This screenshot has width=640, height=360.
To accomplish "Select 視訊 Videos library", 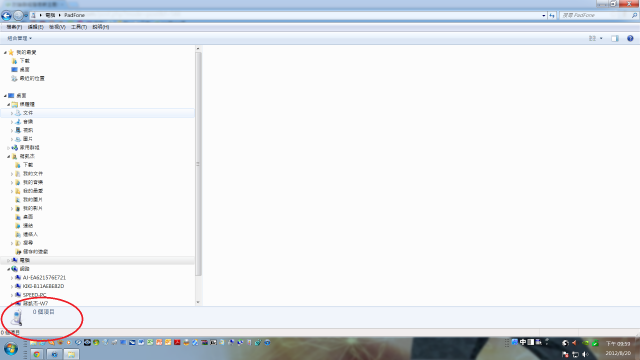I will [28, 130].
